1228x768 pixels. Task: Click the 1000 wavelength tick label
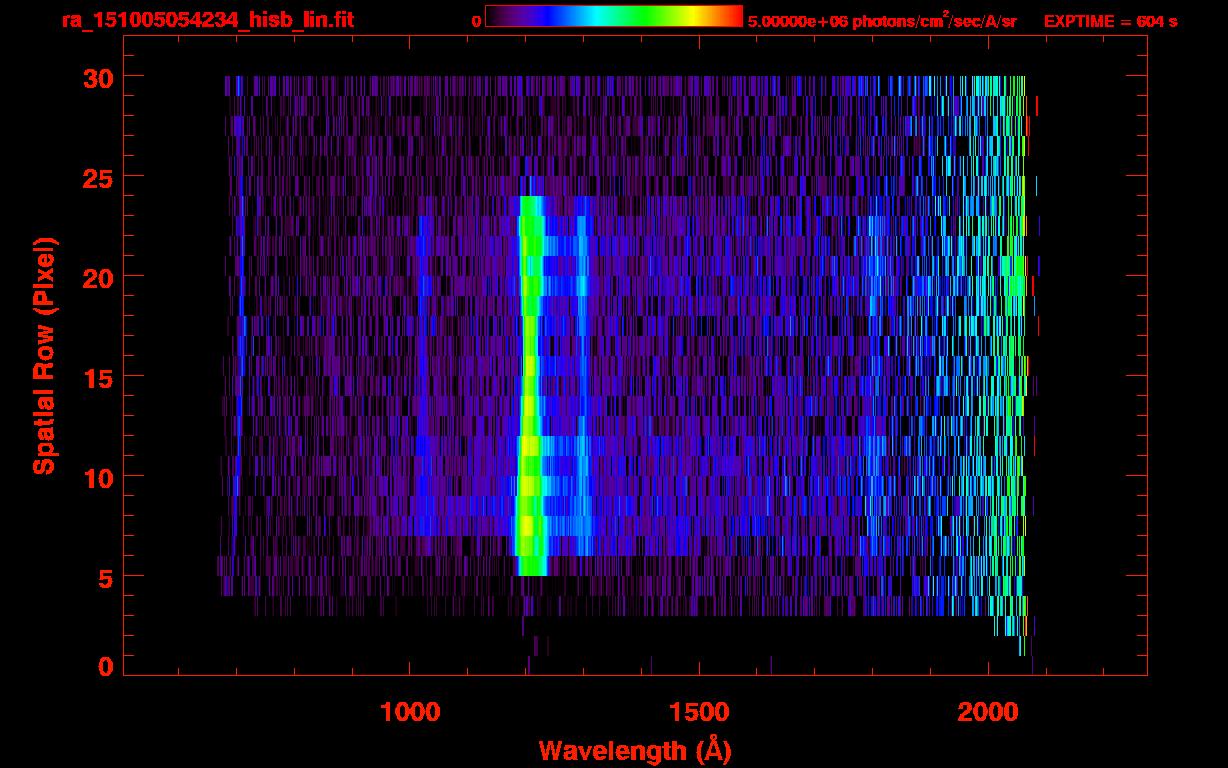(x=410, y=712)
